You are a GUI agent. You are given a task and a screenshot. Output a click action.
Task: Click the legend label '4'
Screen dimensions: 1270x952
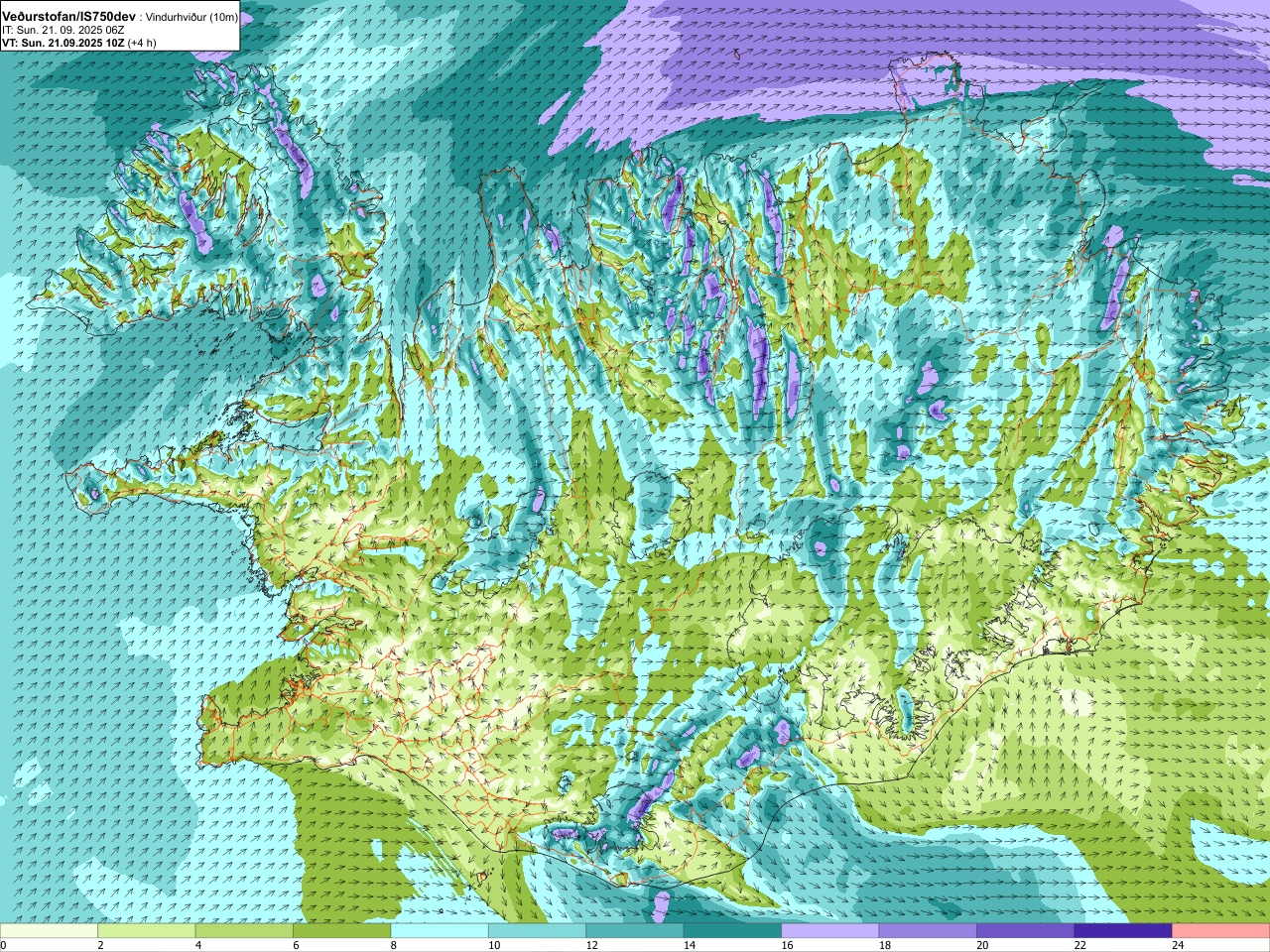(198, 945)
